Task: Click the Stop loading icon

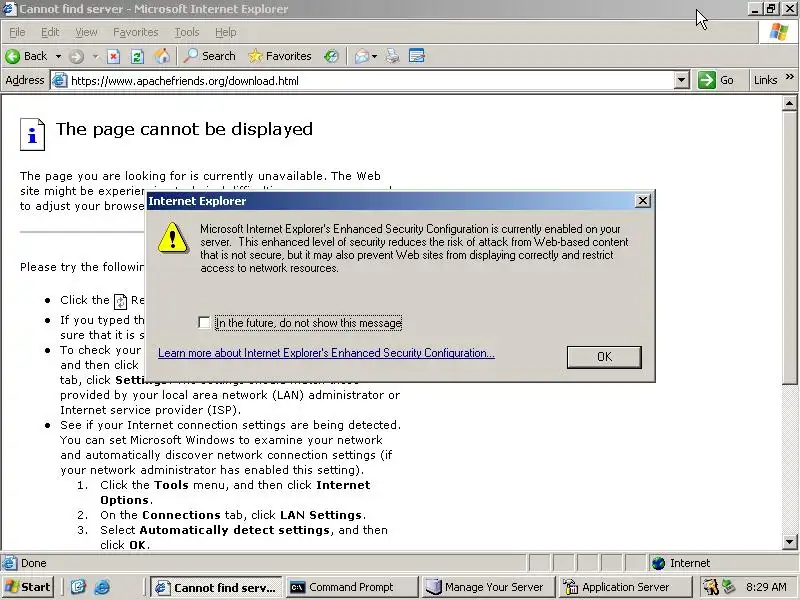Action: (113, 56)
